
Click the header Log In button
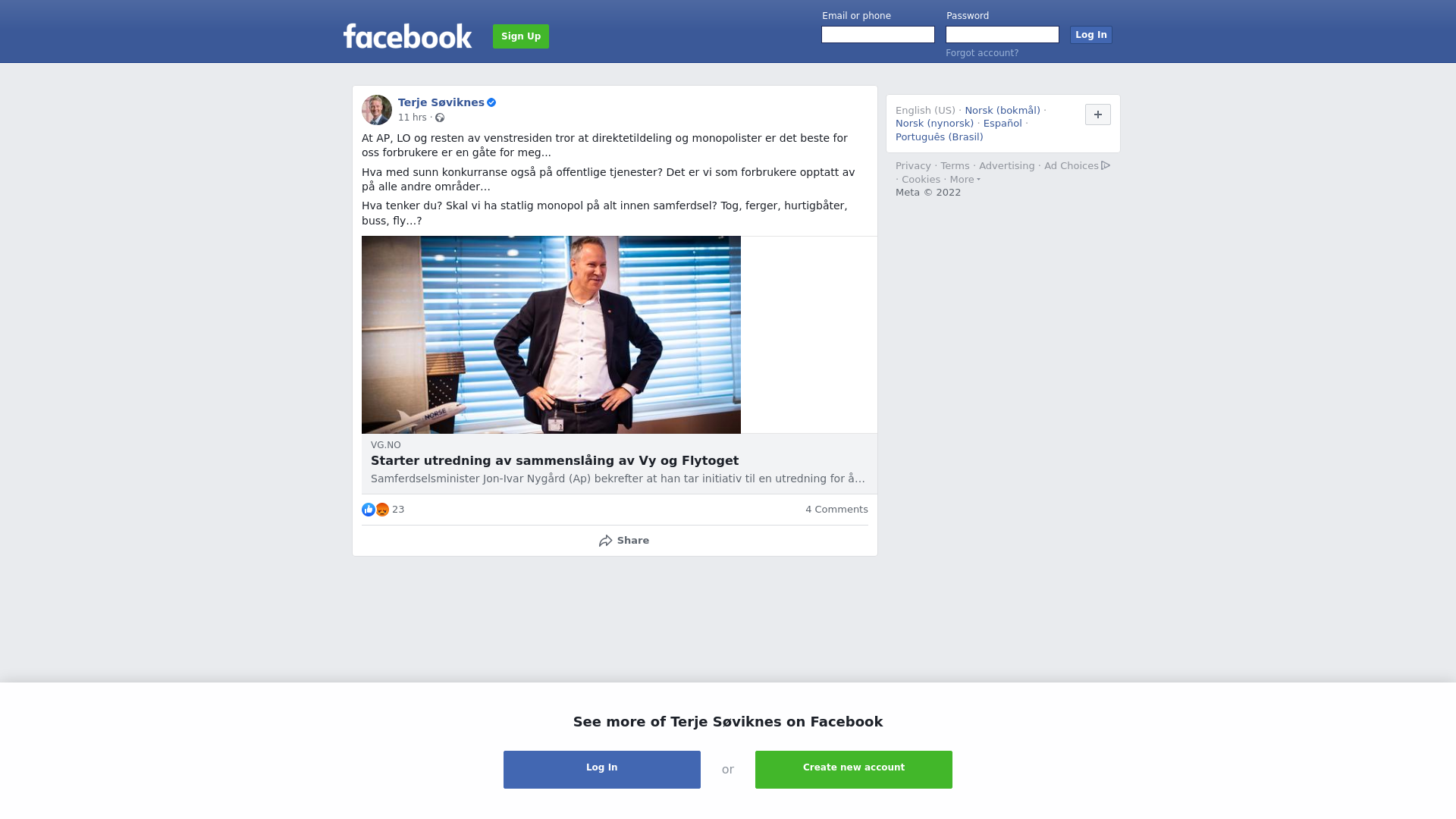coord(1091,35)
